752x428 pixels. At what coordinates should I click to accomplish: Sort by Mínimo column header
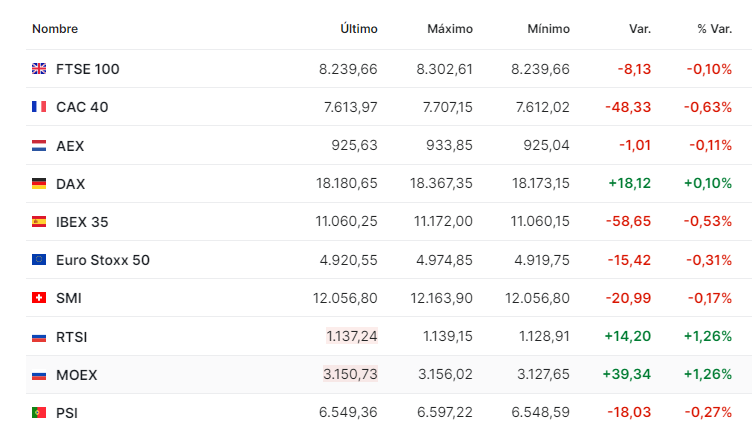pos(548,29)
